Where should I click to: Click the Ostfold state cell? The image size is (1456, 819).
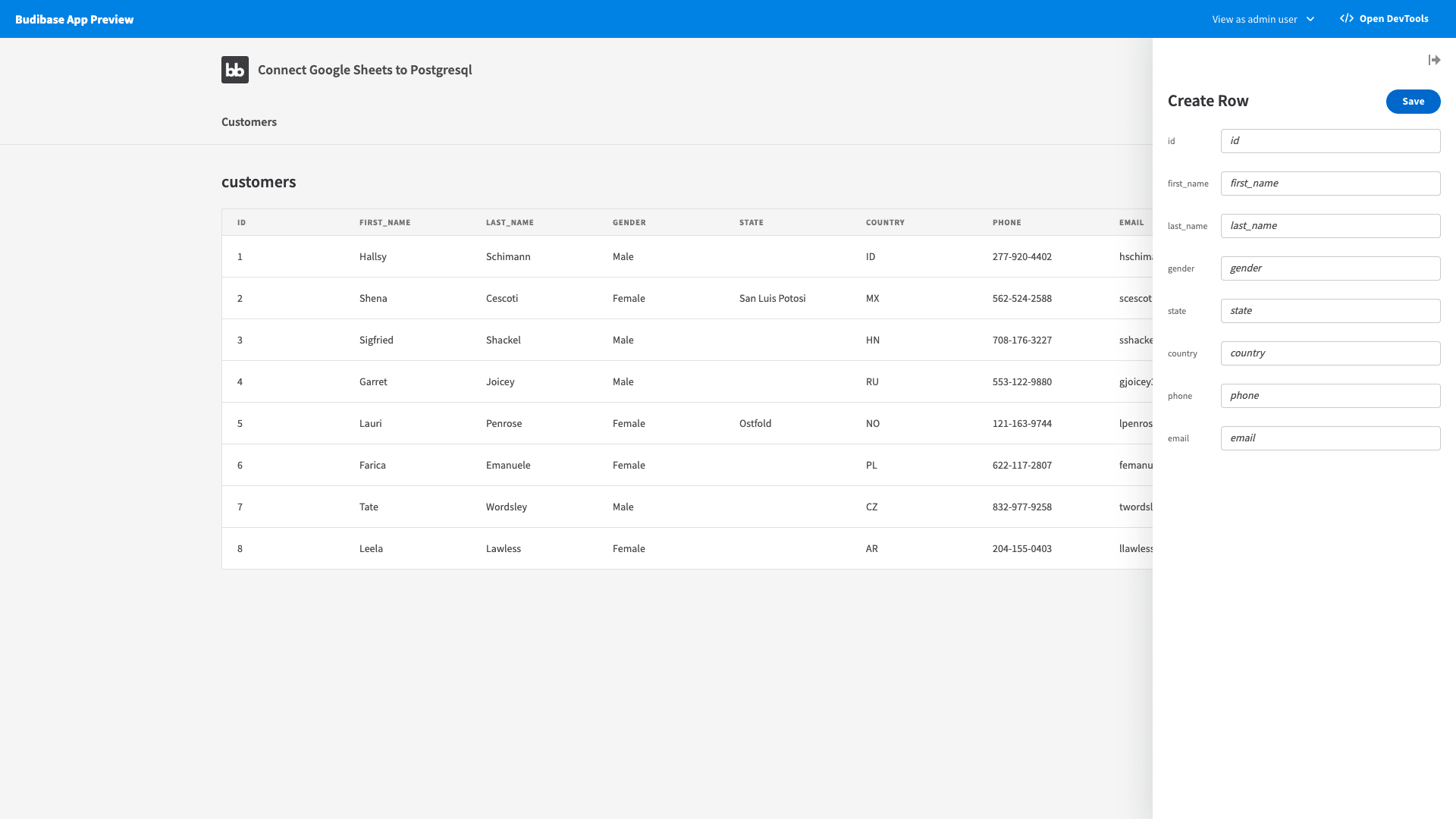tap(755, 424)
